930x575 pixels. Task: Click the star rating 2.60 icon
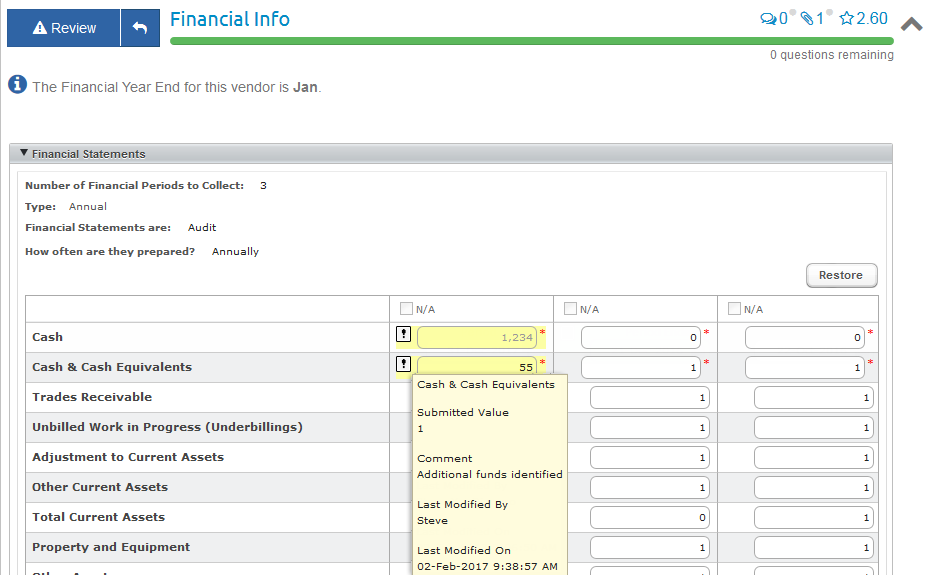[846, 18]
